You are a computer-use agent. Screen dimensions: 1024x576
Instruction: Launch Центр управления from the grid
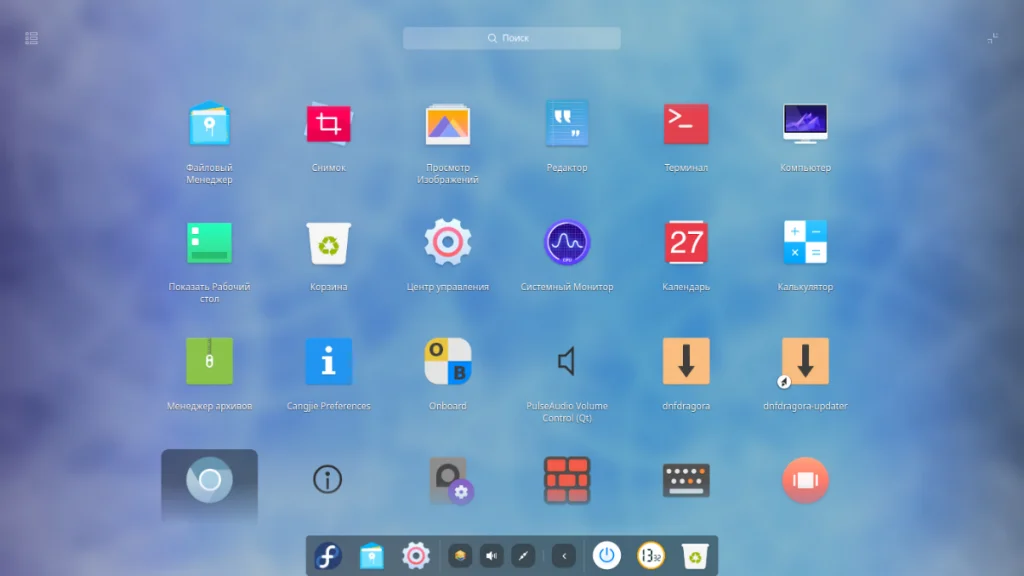click(447, 242)
